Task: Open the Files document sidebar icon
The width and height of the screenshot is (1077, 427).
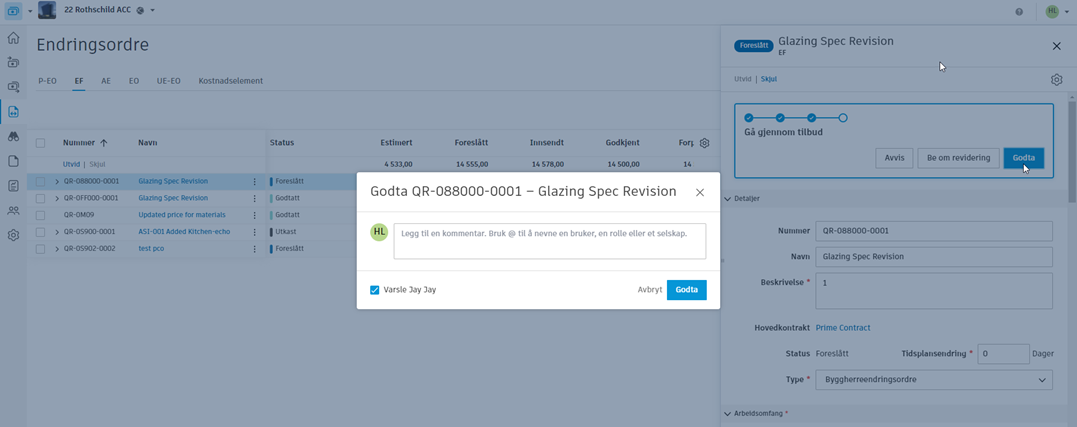Action: coord(13,161)
